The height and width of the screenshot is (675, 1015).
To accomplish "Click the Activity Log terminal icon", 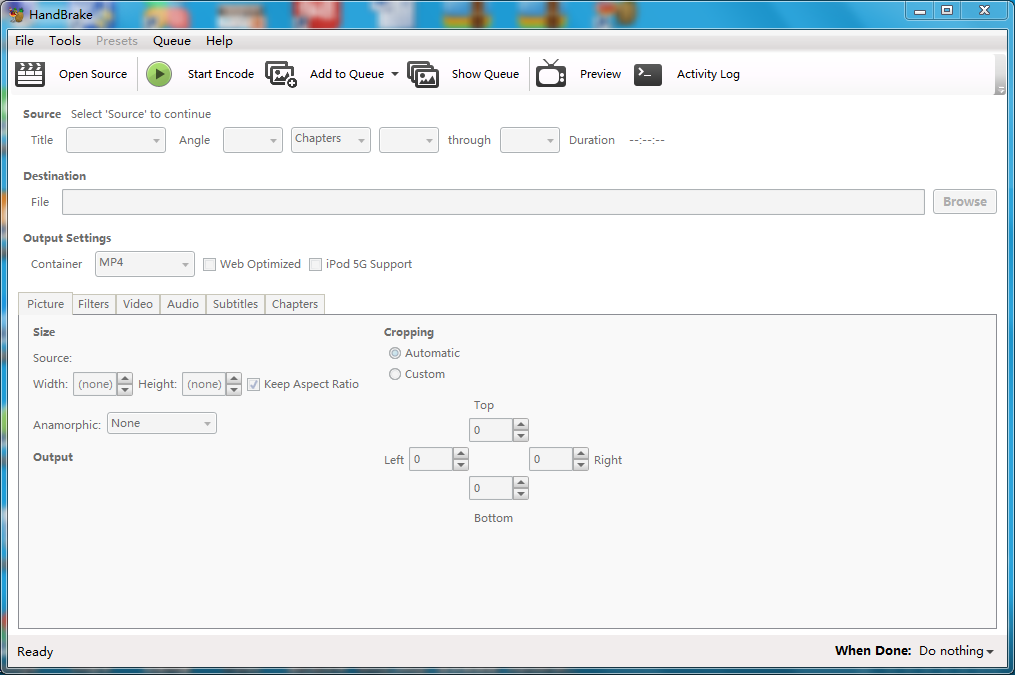I will (x=647, y=74).
